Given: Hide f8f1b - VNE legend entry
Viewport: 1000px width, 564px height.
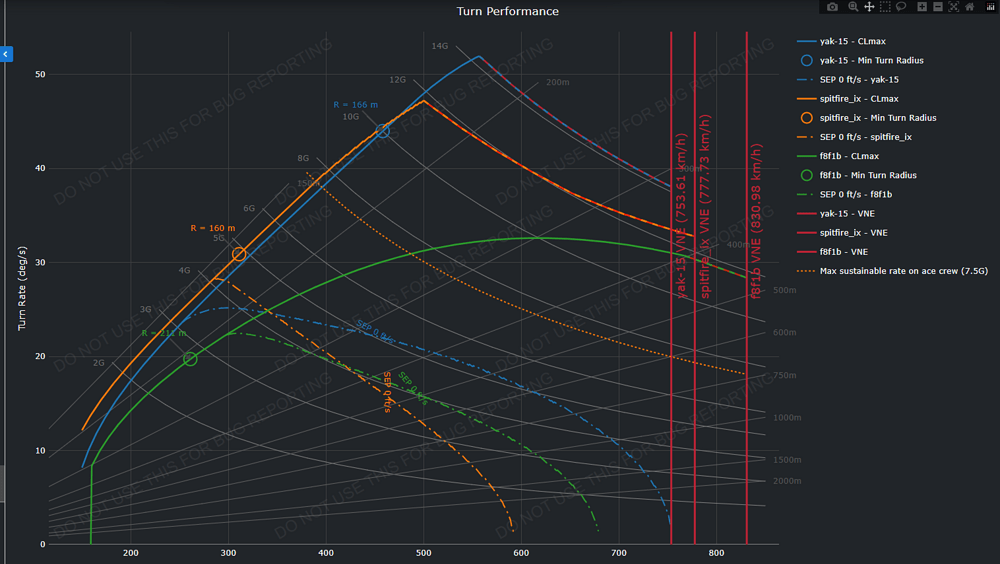Looking at the screenshot, I should 845,252.
